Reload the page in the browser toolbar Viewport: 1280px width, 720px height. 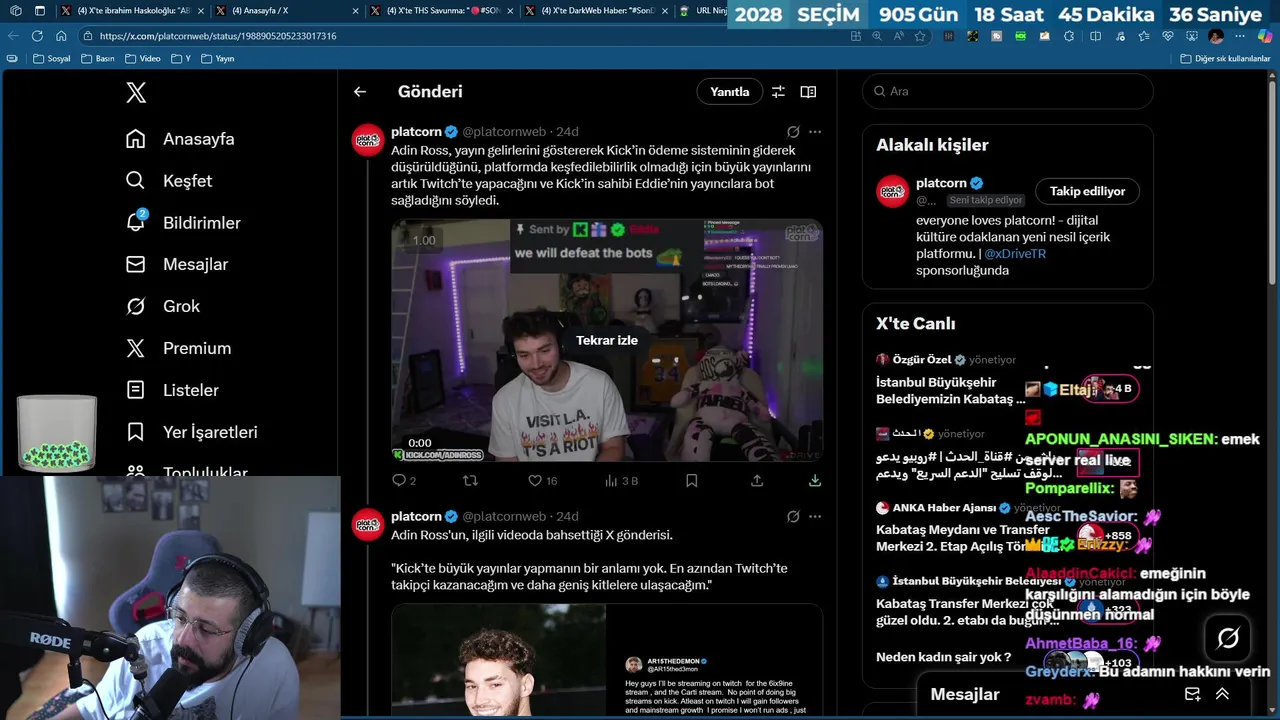tap(37, 36)
